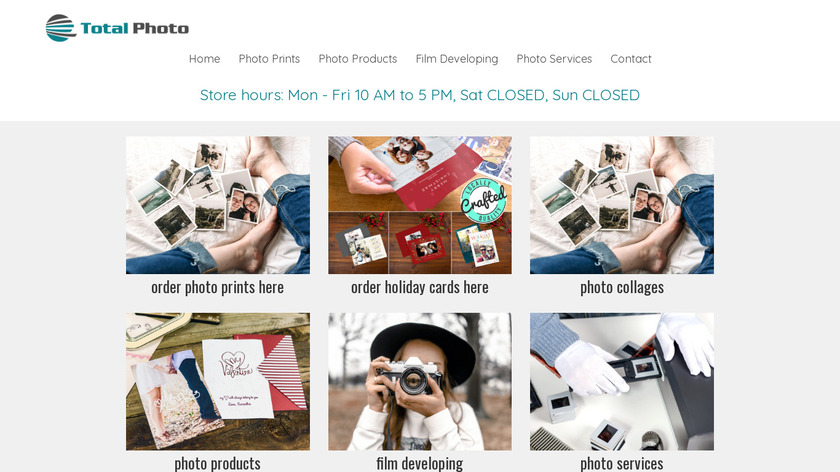840x472 pixels.
Task: Click the Valentine cards photo products image
Action: click(218, 381)
